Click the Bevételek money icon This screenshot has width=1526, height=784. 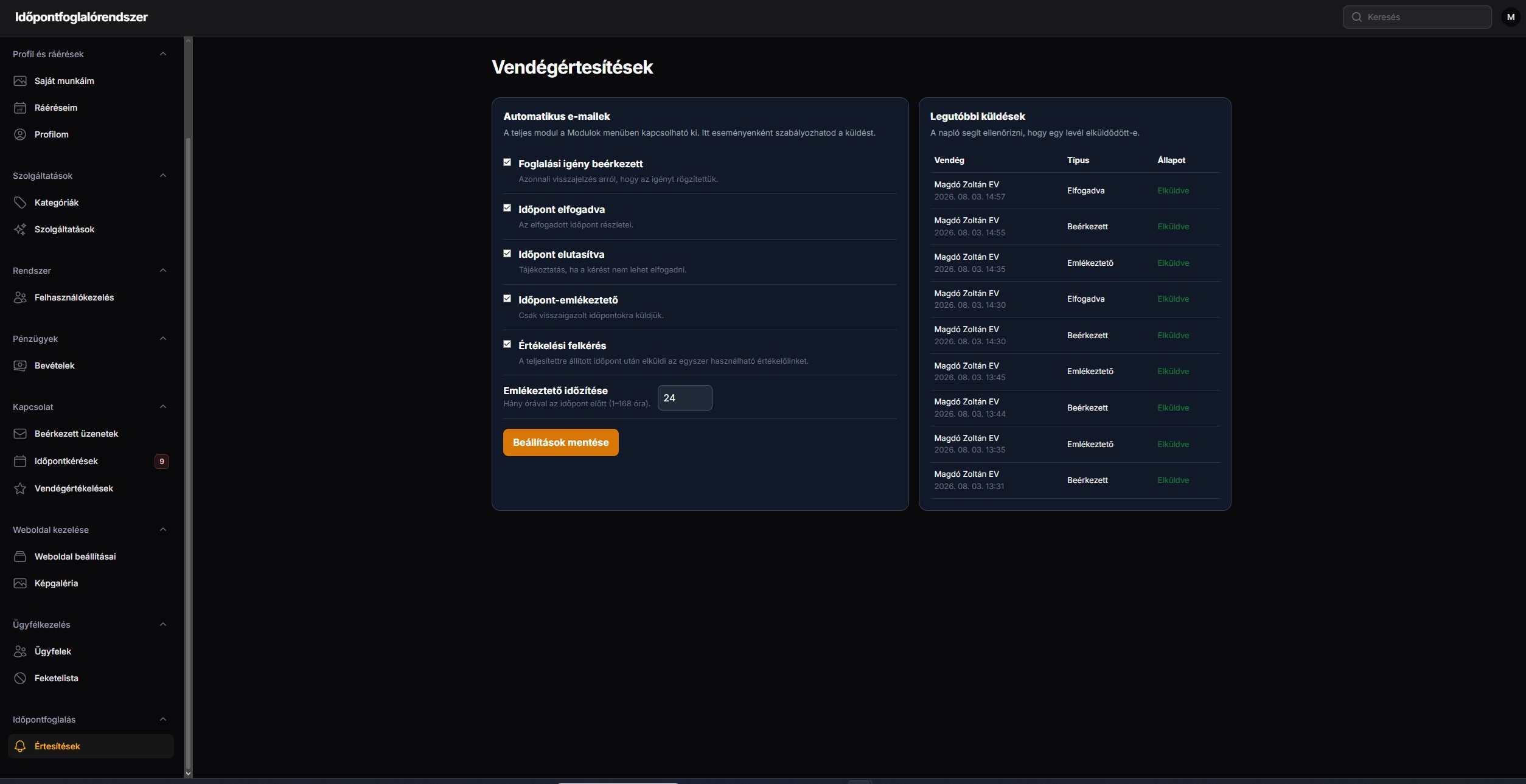pos(20,366)
